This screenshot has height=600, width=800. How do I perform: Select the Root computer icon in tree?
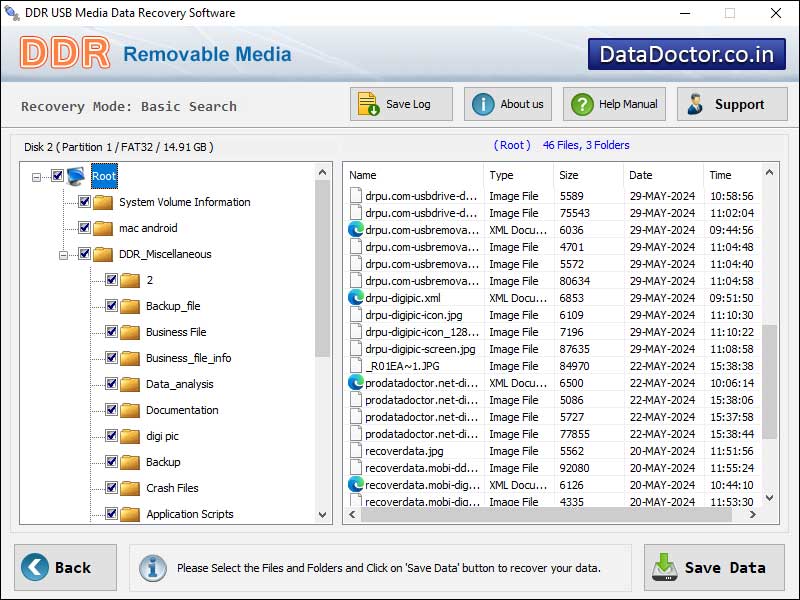(x=77, y=176)
